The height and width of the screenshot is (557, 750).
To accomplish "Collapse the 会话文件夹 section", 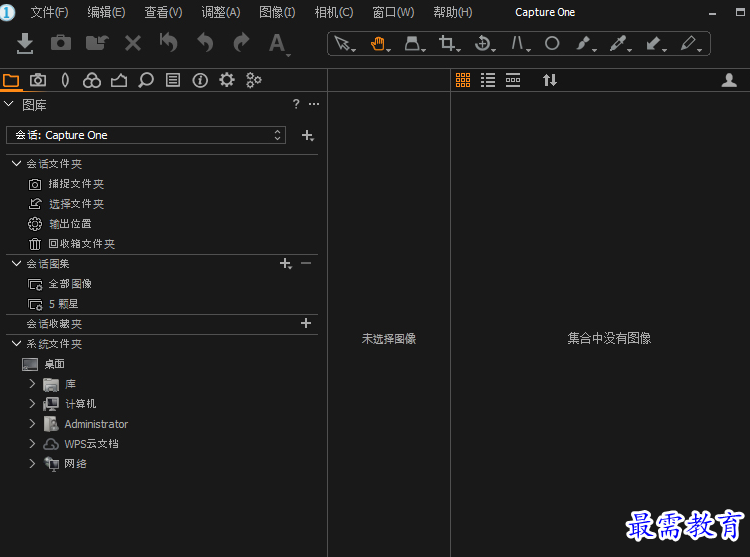I will click(x=16, y=164).
